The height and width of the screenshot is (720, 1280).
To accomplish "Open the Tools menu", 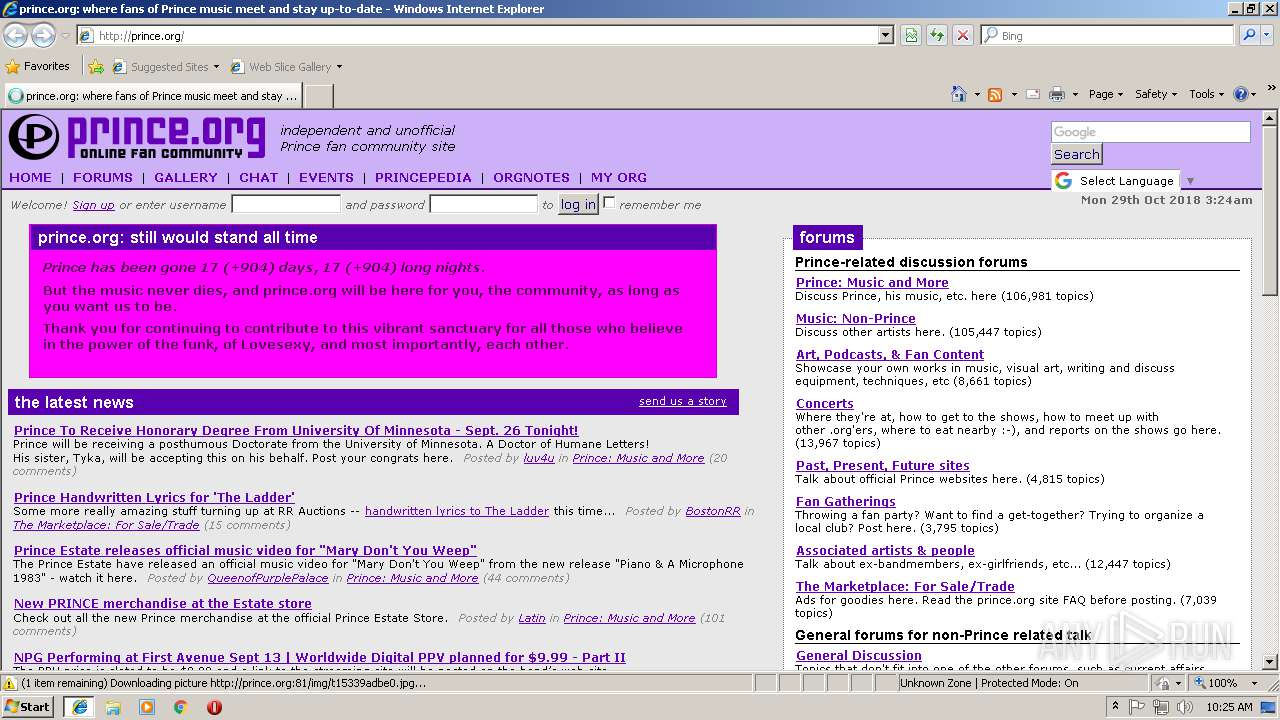I will pos(1206,94).
